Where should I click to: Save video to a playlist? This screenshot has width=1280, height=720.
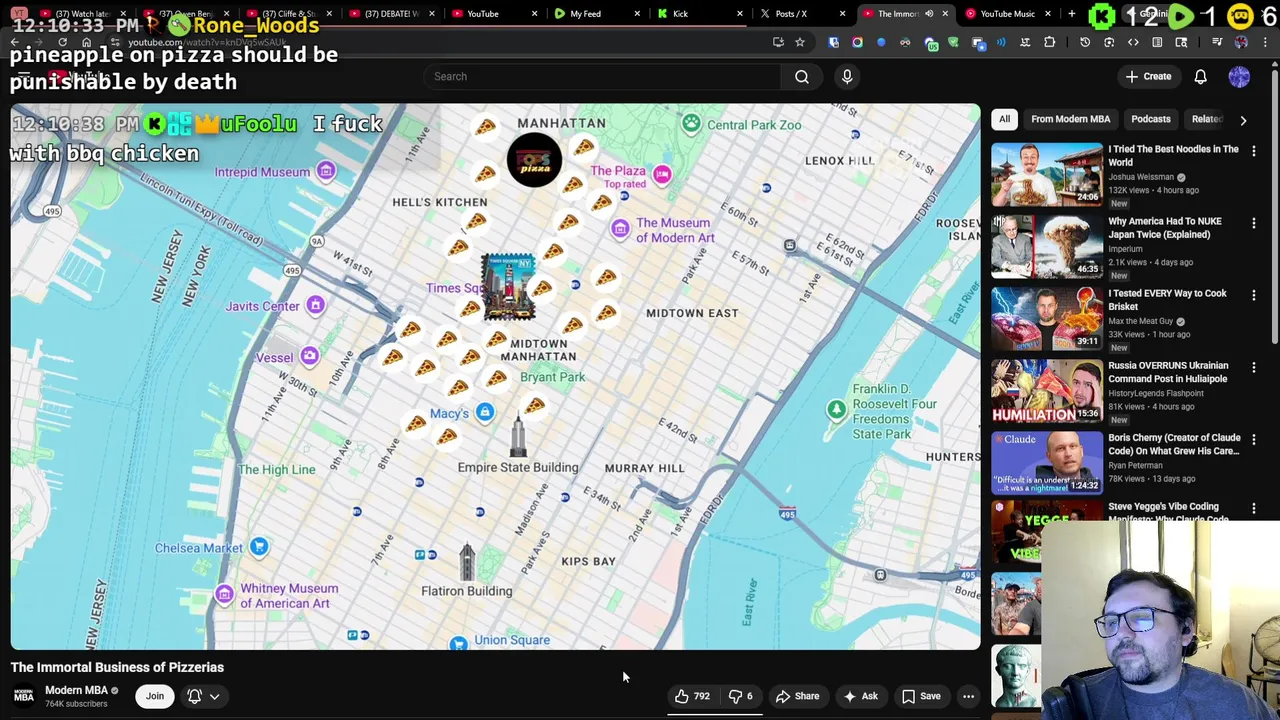tap(921, 696)
